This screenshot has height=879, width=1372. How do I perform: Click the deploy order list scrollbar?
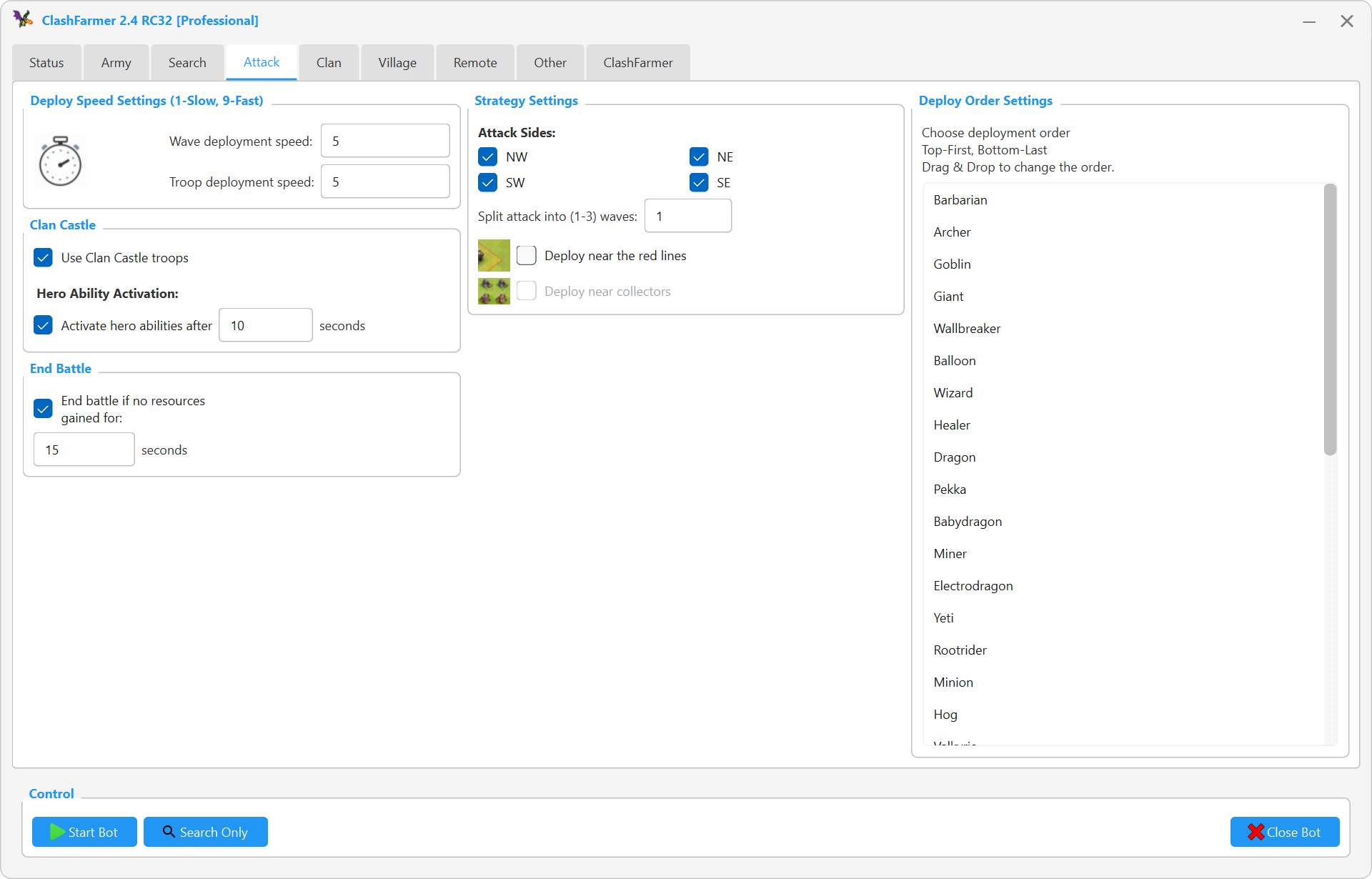(1330, 319)
